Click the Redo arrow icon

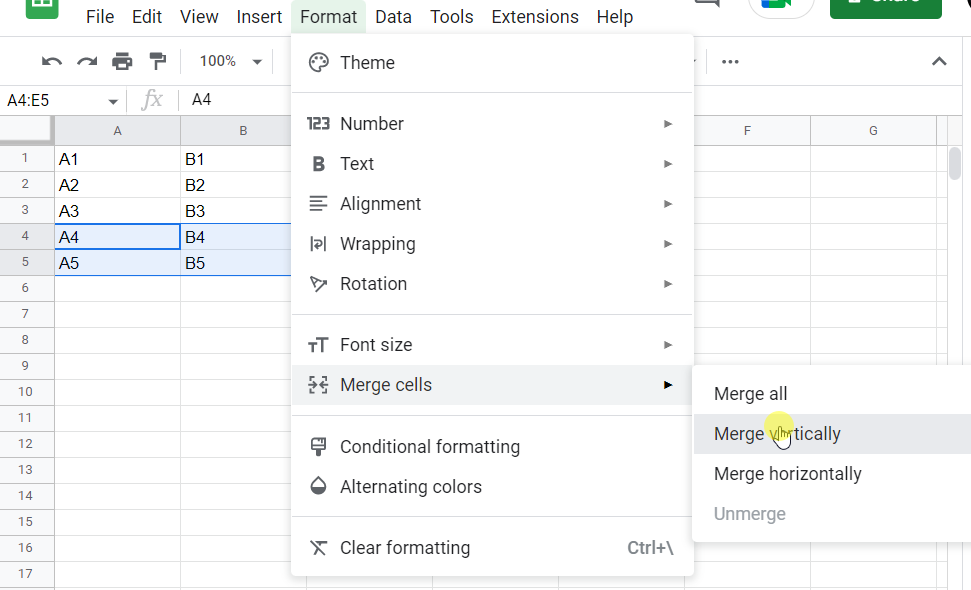[86, 61]
